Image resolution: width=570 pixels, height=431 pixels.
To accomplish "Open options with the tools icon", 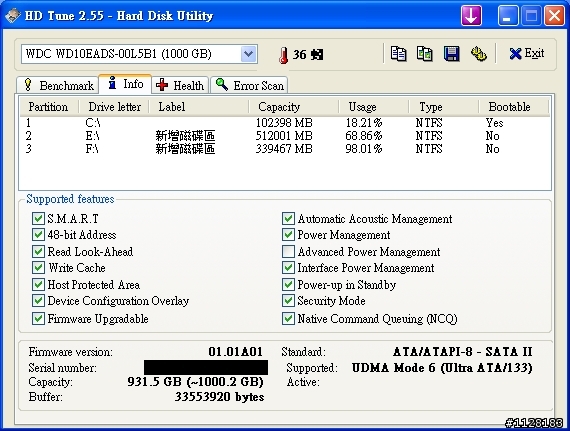I will coord(479,54).
